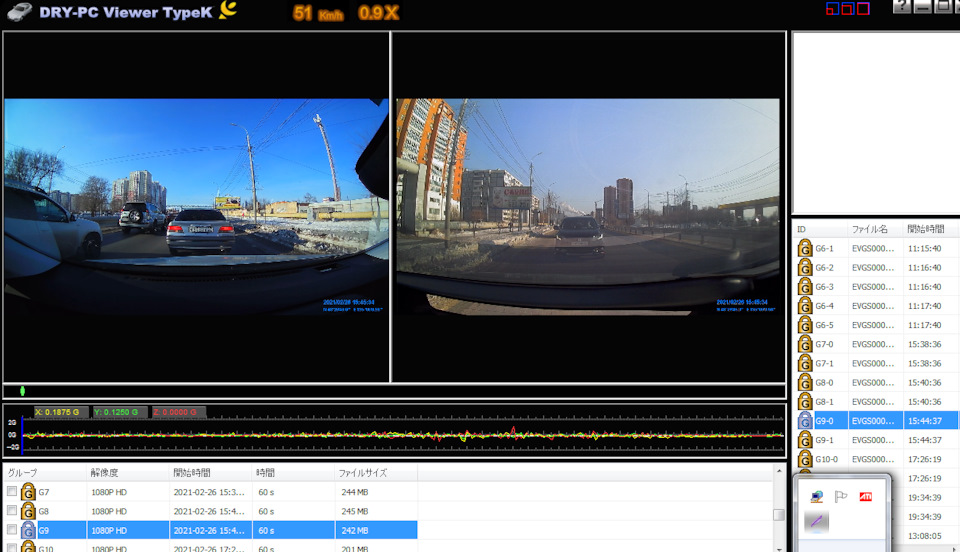Click the front camera video view
The height and width of the screenshot is (552, 960).
196,206
